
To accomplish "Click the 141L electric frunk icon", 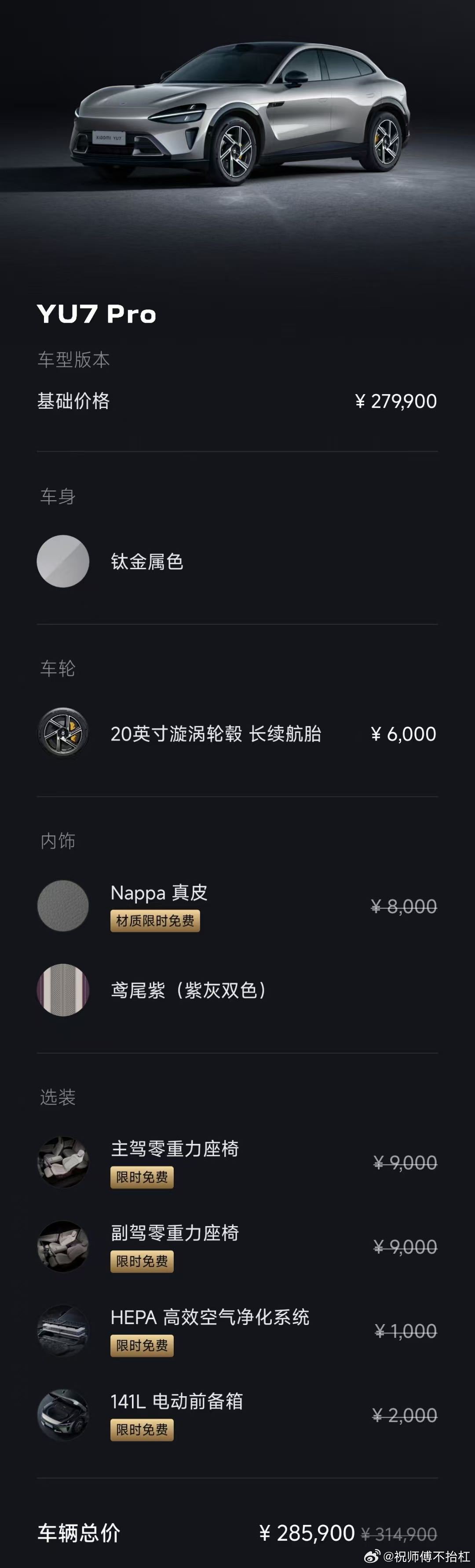I will click(x=63, y=1415).
